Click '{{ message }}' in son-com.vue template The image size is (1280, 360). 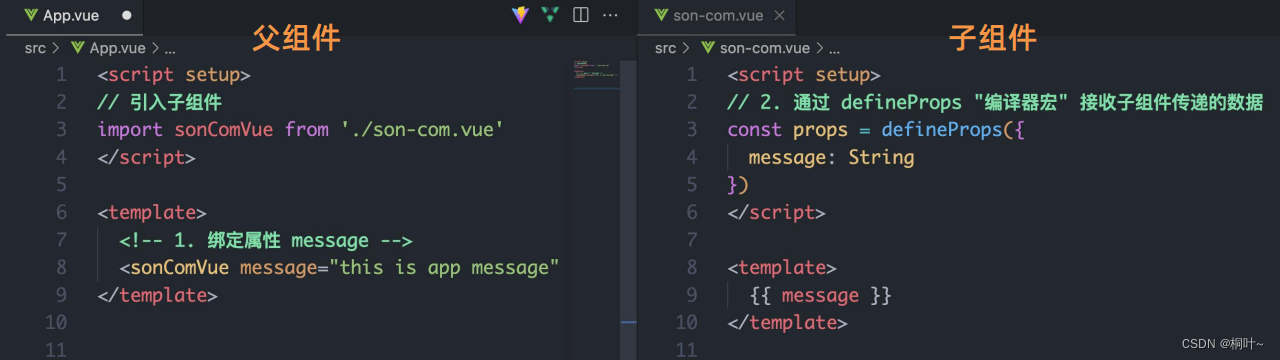820,296
